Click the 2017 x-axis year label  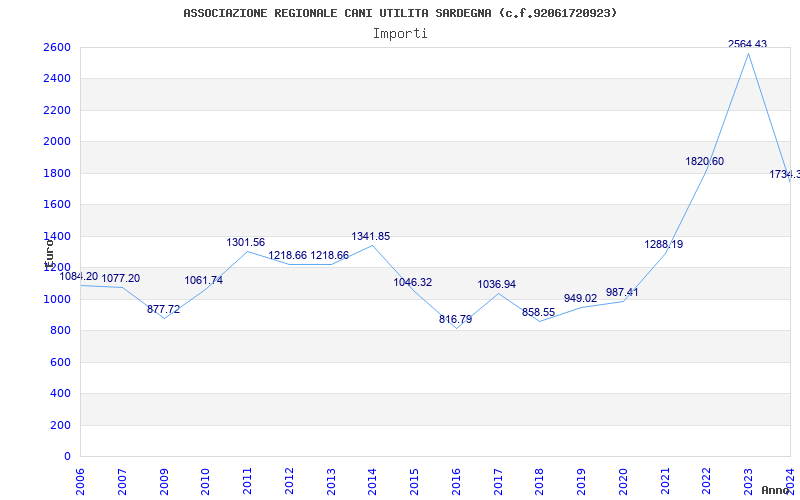pyautogui.click(x=498, y=482)
